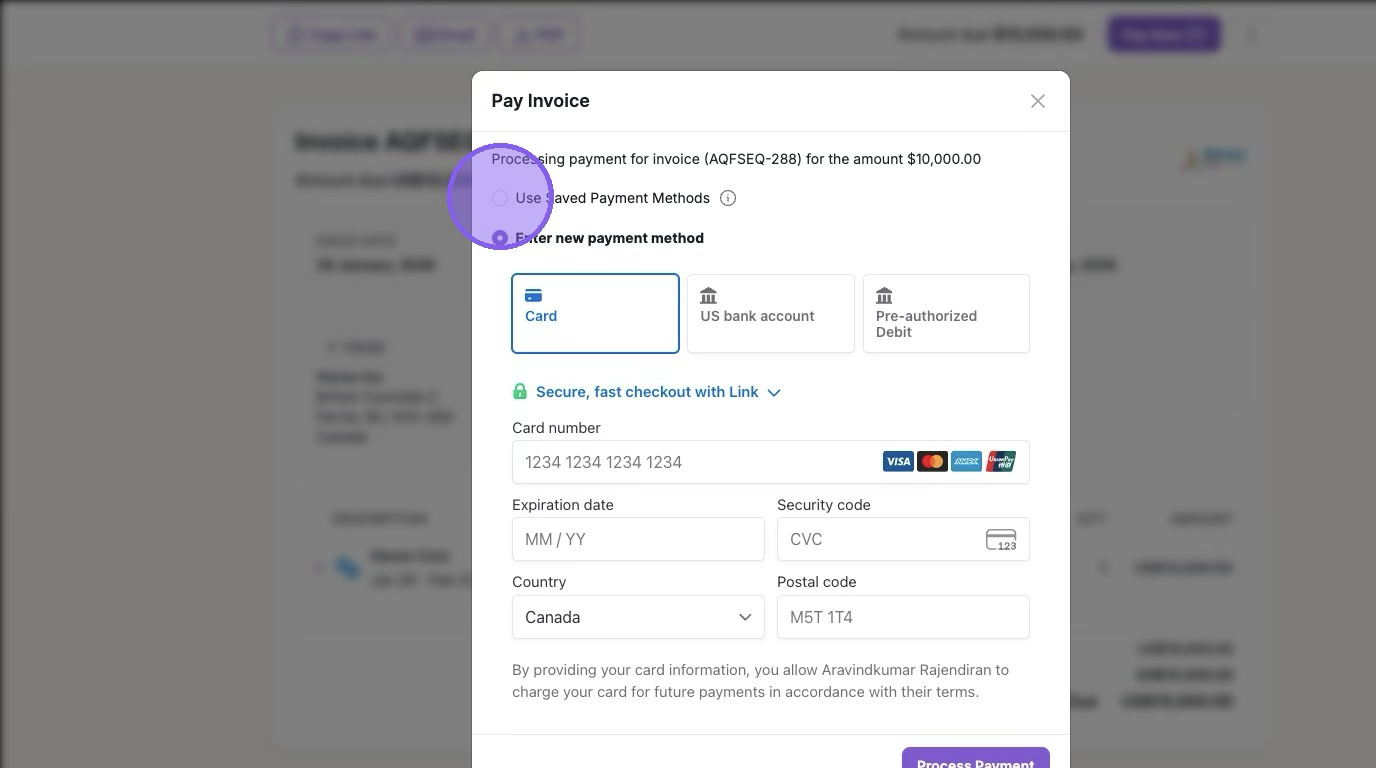
Task: Click the green padlock icon
Action: point(520,392)
